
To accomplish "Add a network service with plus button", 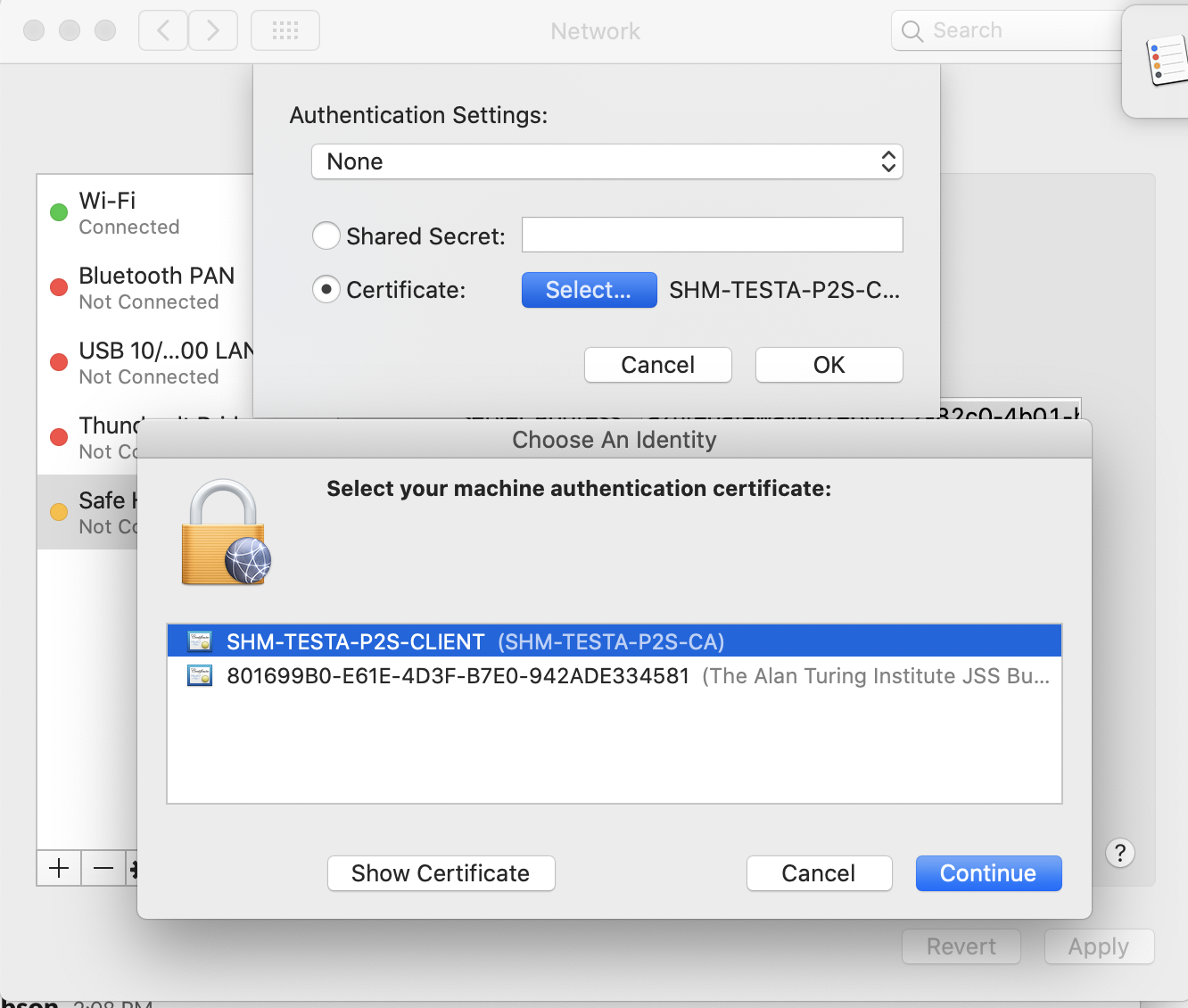I will point(59,868).
